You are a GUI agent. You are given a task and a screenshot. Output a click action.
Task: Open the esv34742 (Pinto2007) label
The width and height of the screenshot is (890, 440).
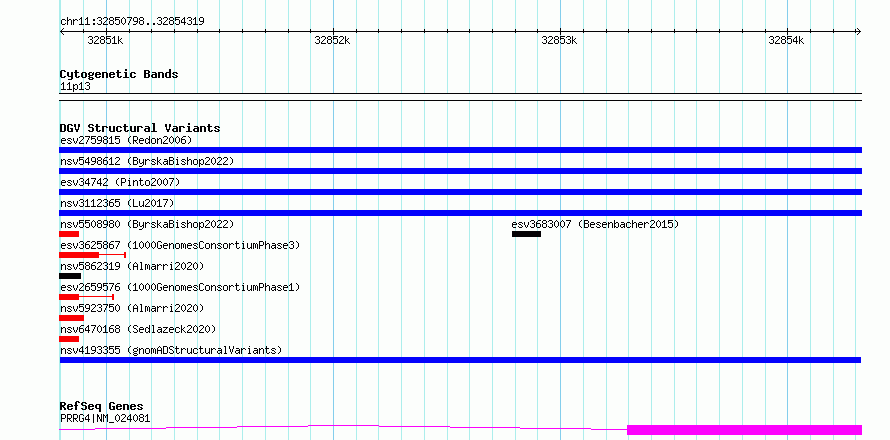120,182
